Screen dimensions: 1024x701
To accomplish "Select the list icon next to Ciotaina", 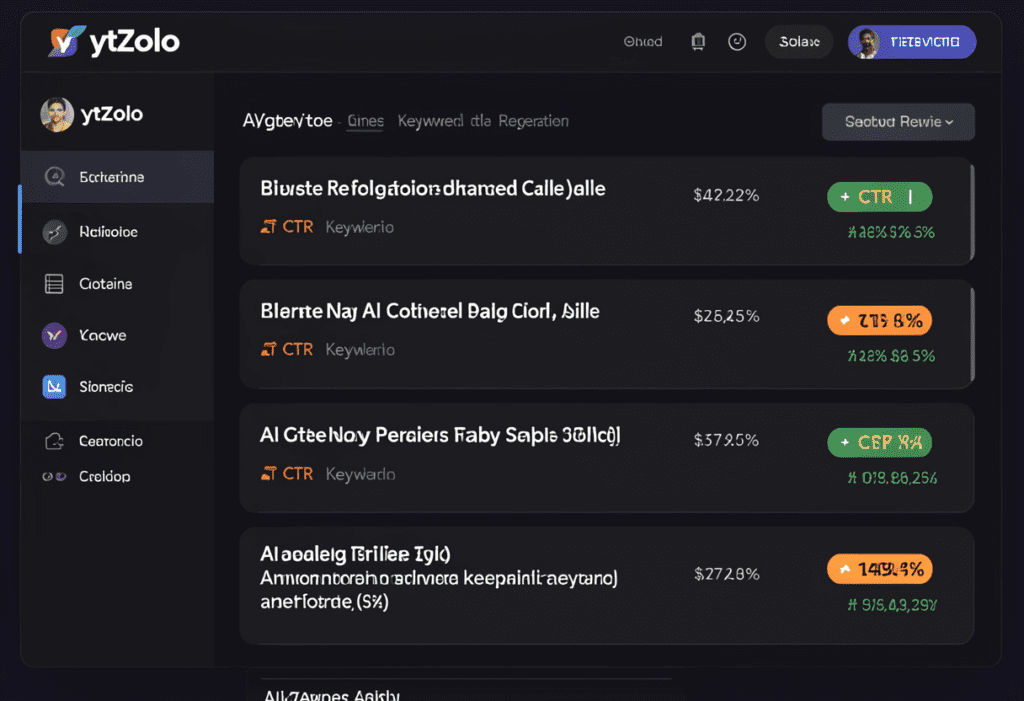I will [55, 284].
